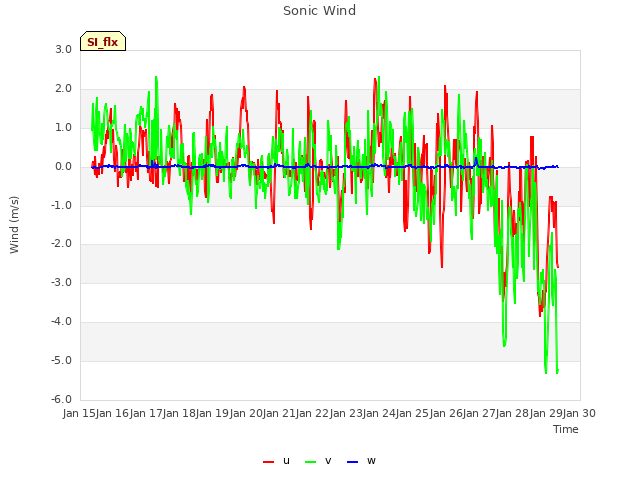
Task: Click the Wind (m/s) y-axis label
Action: click(x=14, y=225)
